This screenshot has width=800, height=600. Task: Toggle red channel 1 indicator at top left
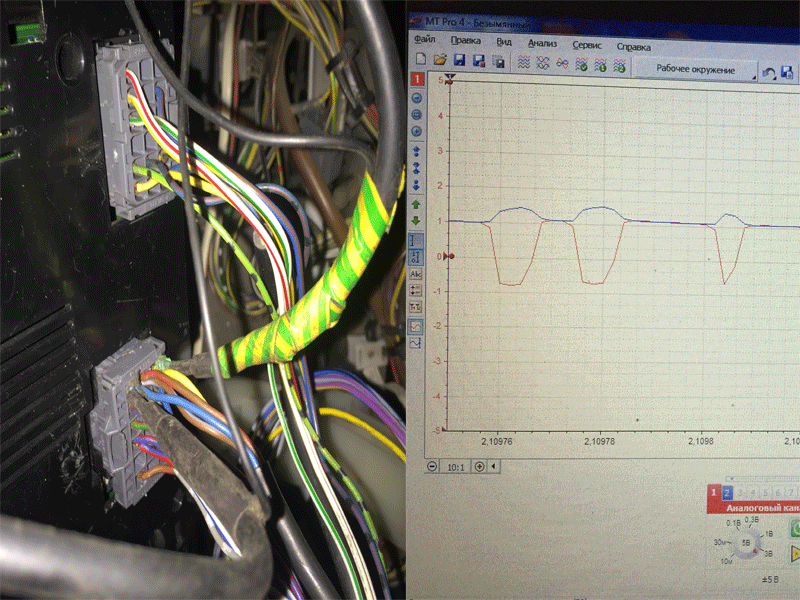416,79
